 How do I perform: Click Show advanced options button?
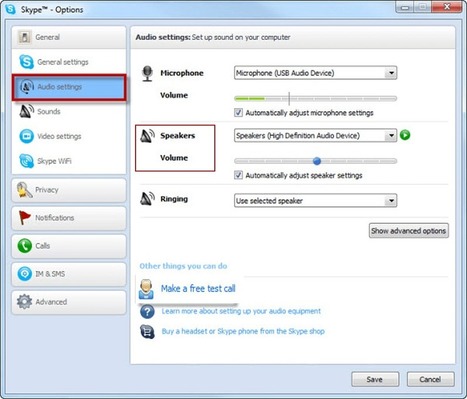click(x=409, y=231)
